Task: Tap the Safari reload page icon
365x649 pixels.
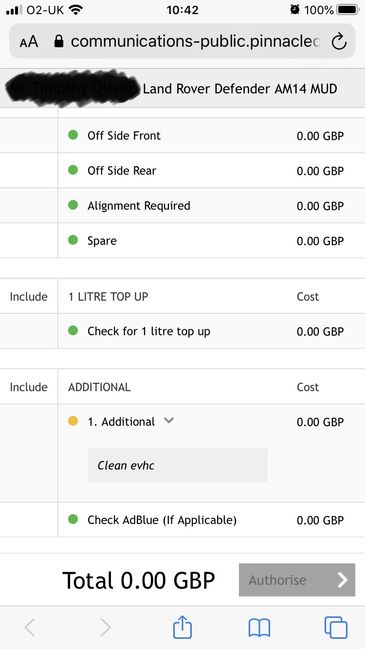Action: point(339,41)
